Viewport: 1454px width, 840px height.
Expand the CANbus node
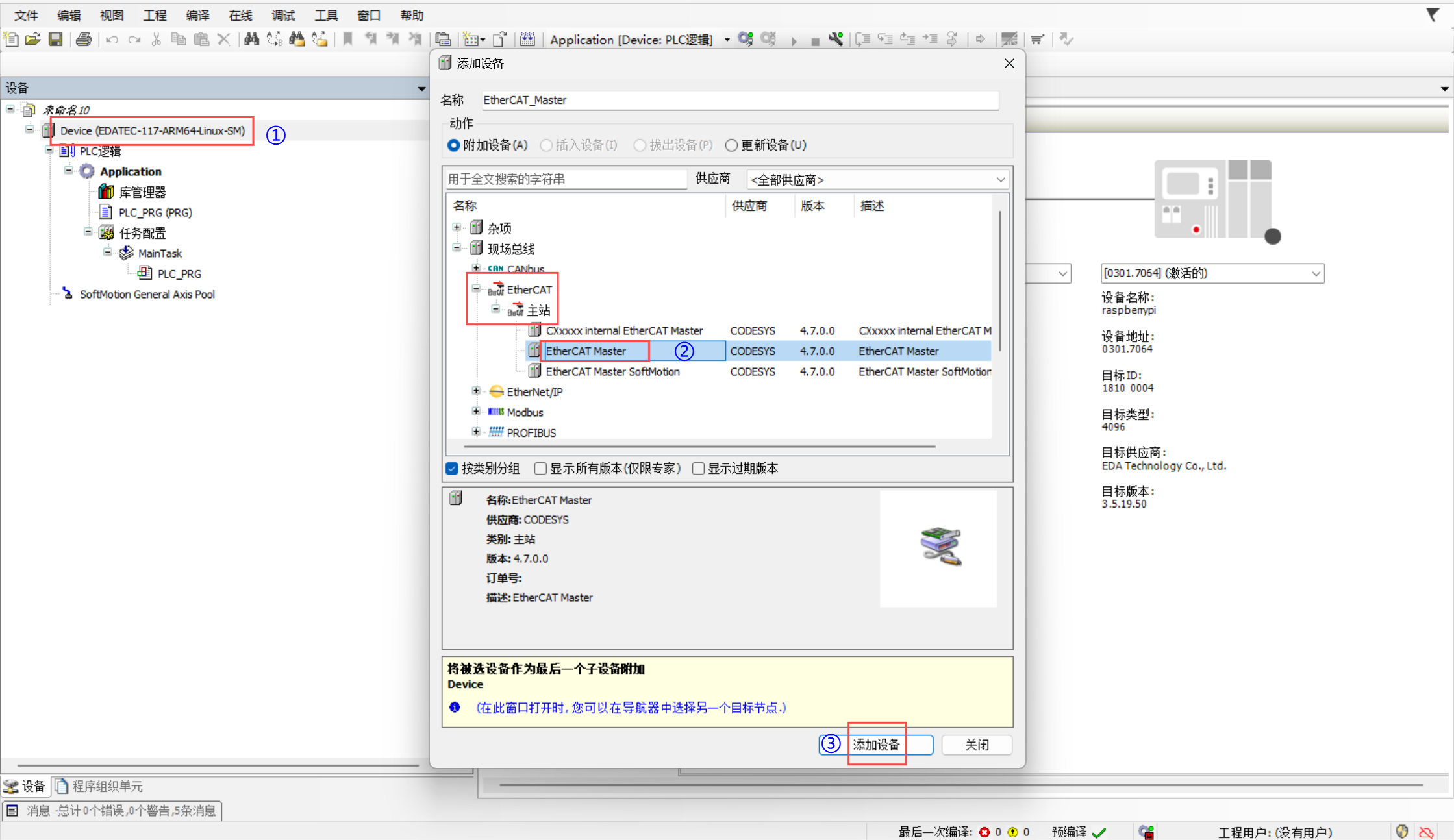point(476,267)
